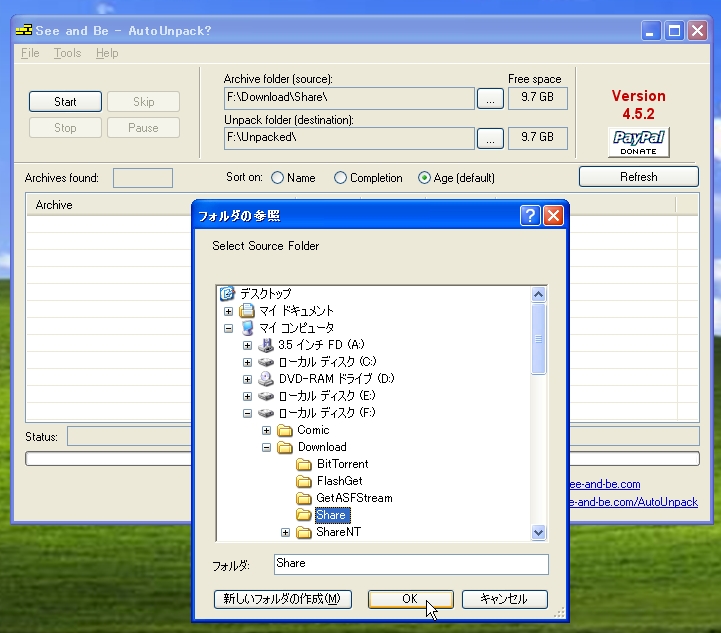721x633 pixels.
Task: Click the make new folder button
Action: click(x=283, y=599)
